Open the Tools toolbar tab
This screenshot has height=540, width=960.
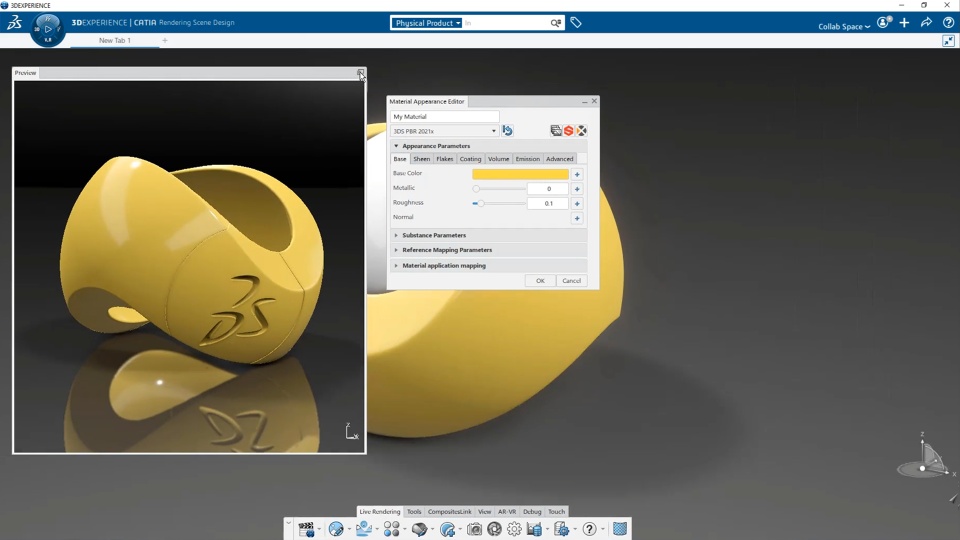[x=414, y=512]
